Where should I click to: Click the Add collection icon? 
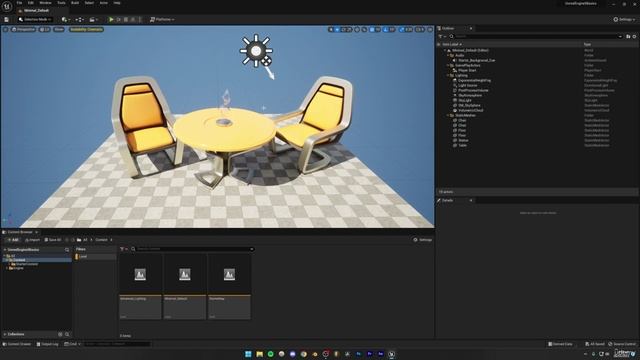click(60, 334)
